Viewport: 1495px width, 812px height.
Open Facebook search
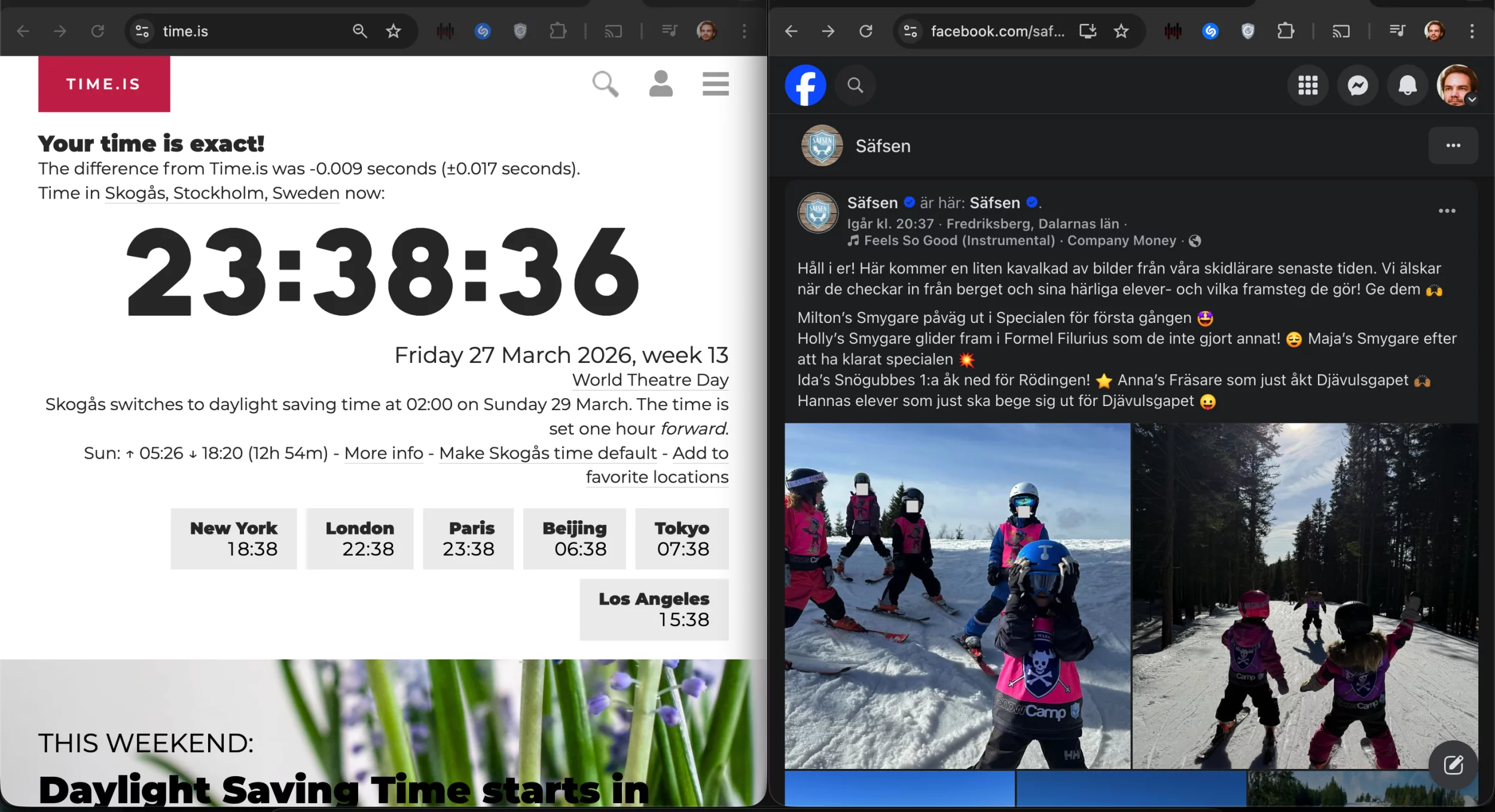[855, 86]
